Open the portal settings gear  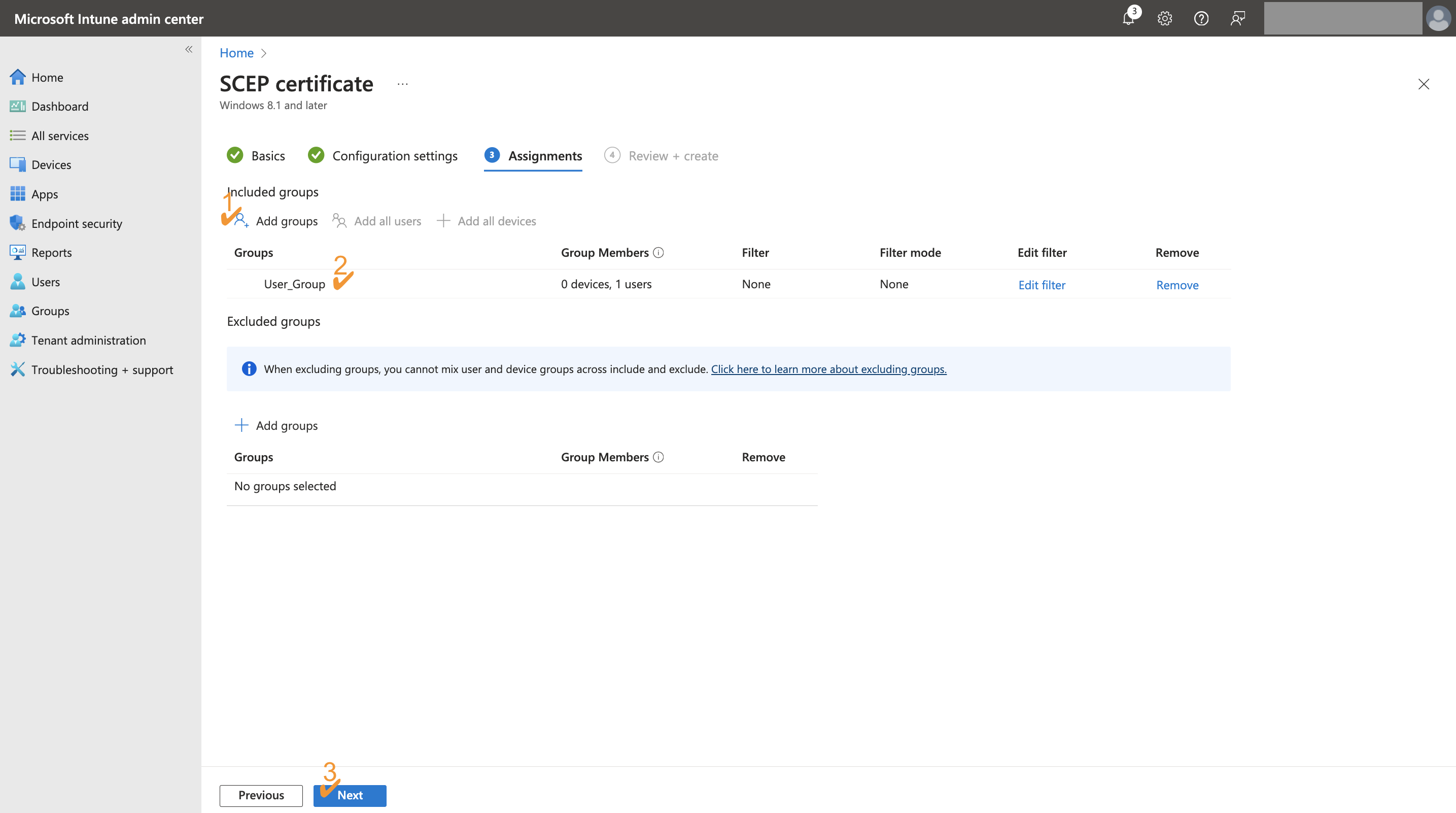tap(1164, 18)
